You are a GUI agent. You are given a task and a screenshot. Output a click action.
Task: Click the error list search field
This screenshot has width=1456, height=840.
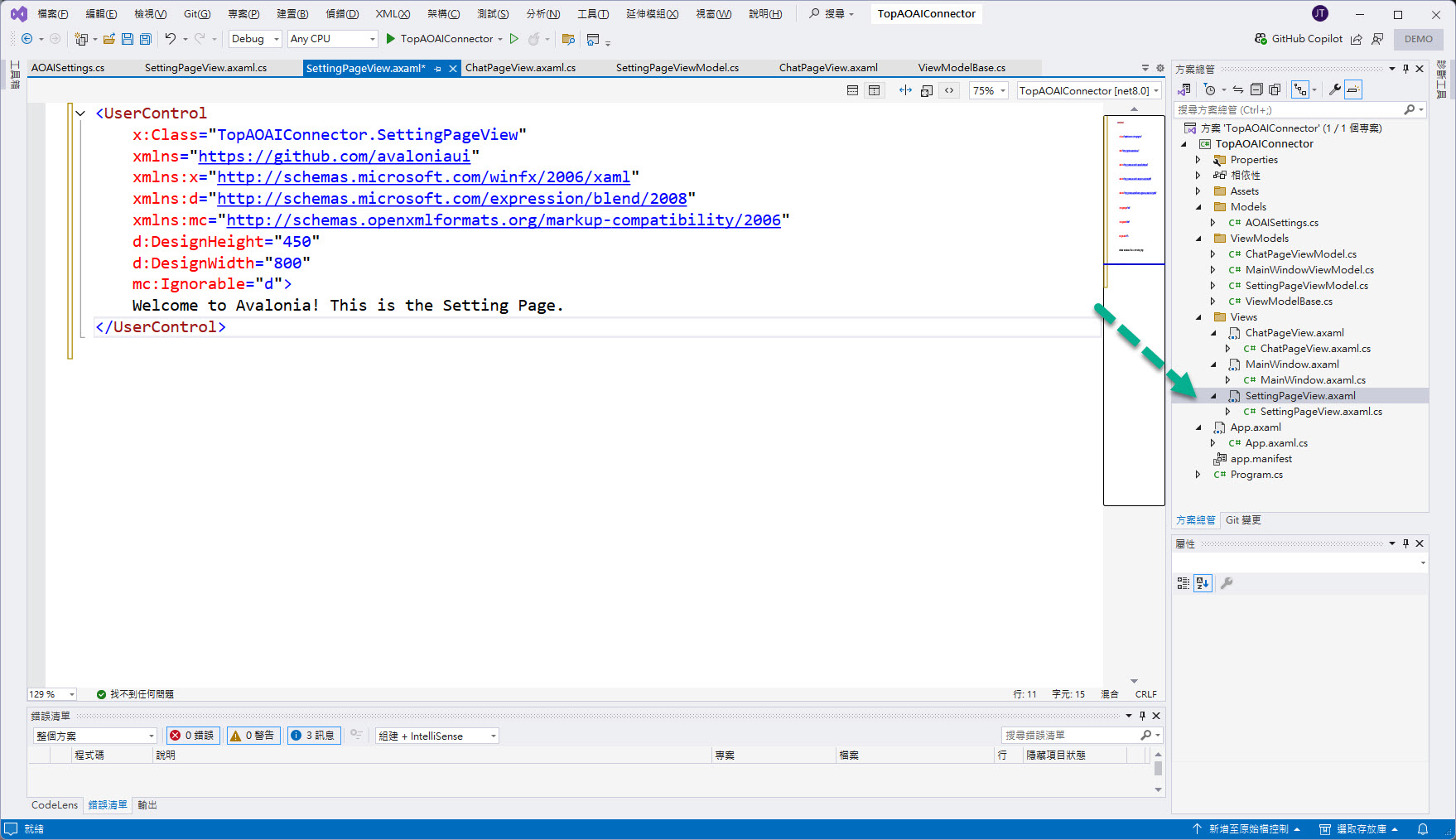1070,736
